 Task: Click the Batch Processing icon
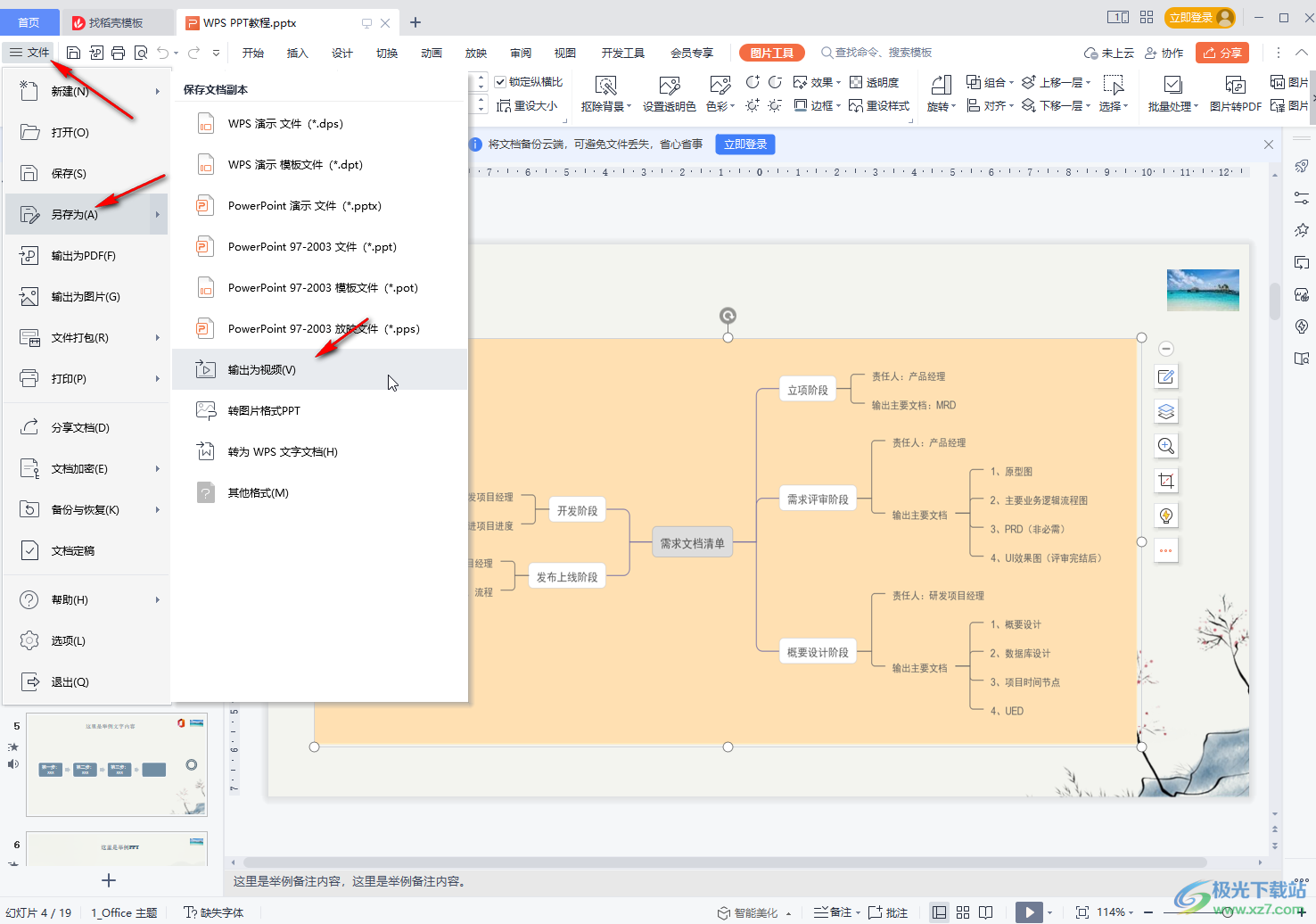point(1172,93)
